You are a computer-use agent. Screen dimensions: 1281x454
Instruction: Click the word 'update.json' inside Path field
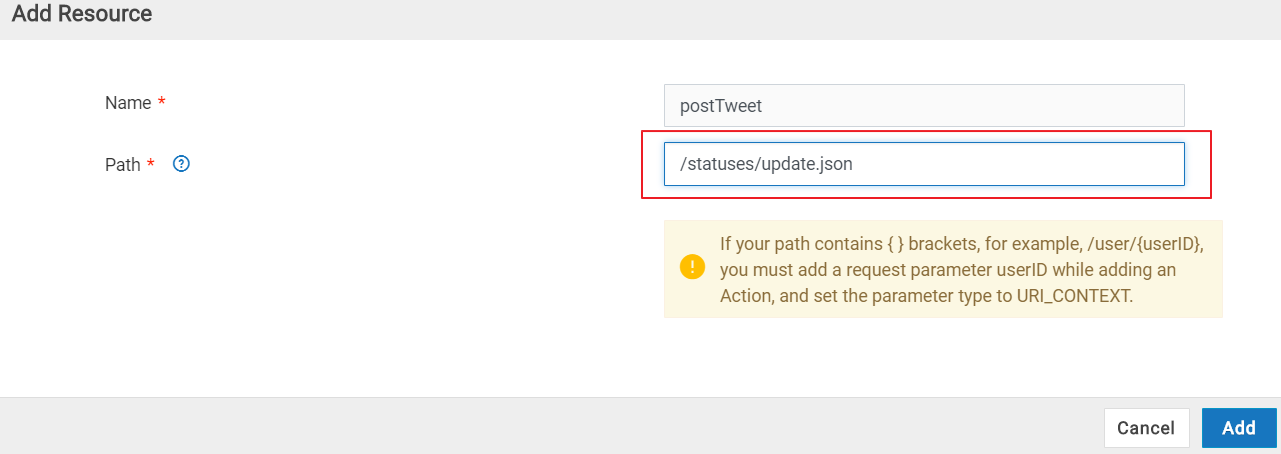pyautogui.click(x=806, y=164)
